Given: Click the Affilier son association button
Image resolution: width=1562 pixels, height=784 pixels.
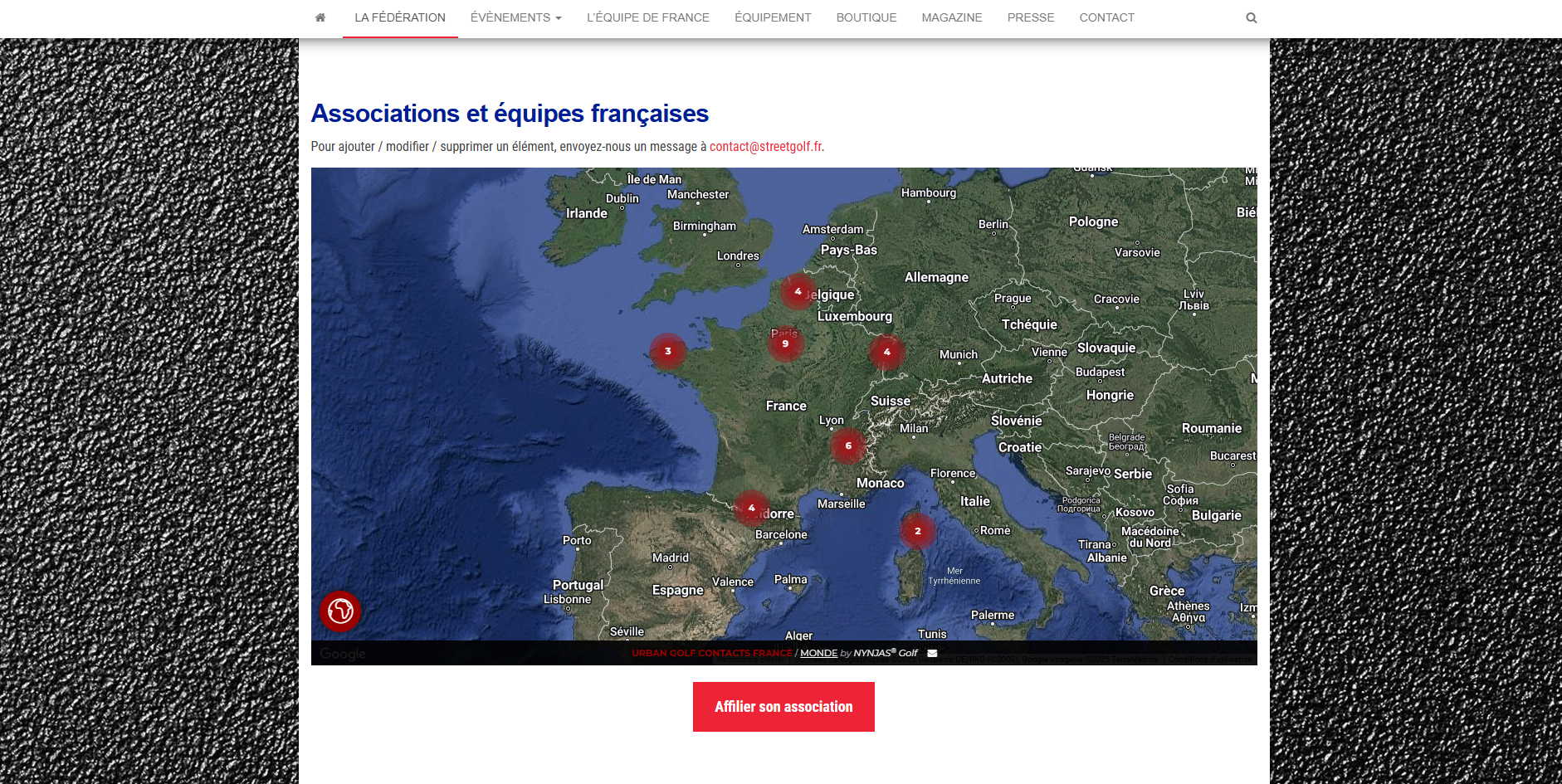Looking at the screenshot, I should coord(783,707).
